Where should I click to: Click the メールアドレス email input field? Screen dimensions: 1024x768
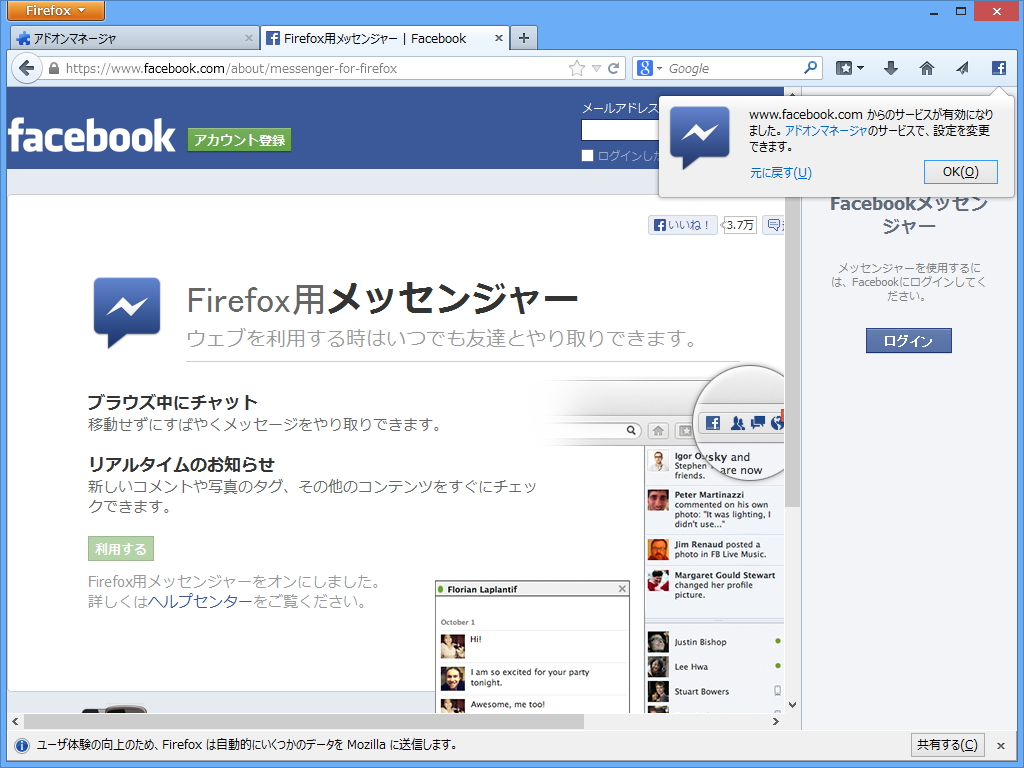[x=620, y=131]
